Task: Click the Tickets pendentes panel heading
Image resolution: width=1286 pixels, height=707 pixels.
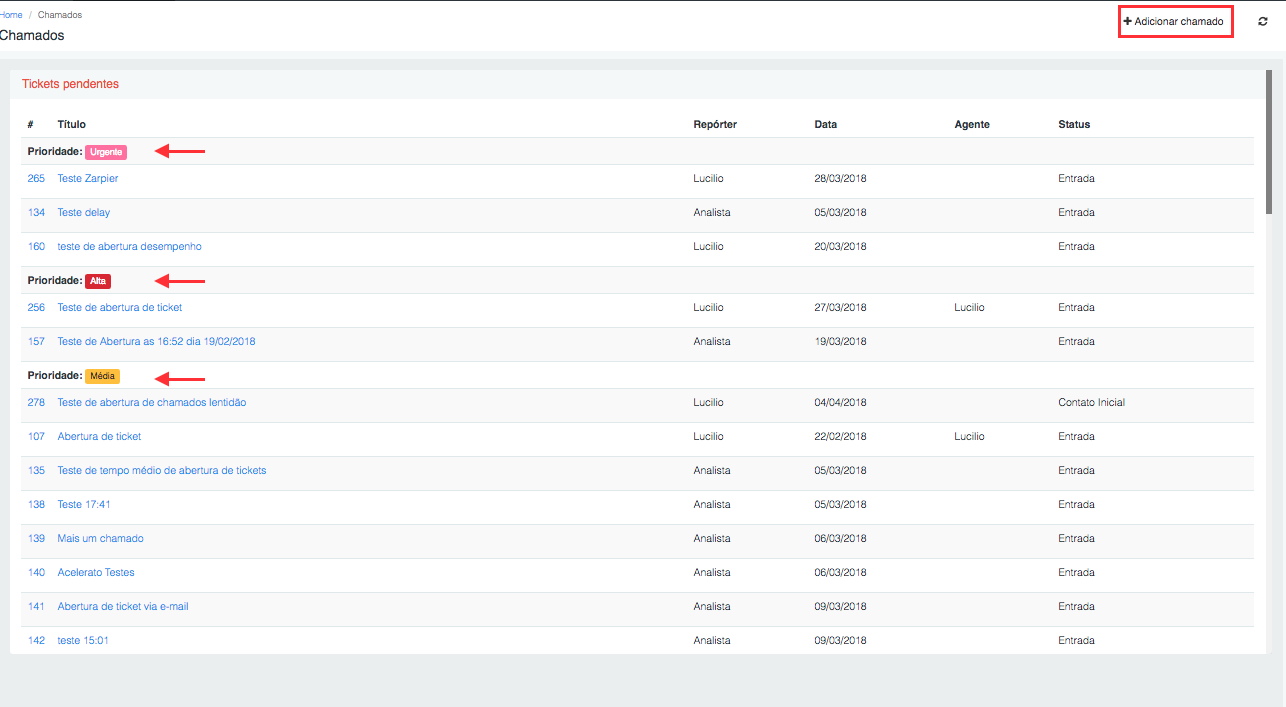Action: [70, 84]
